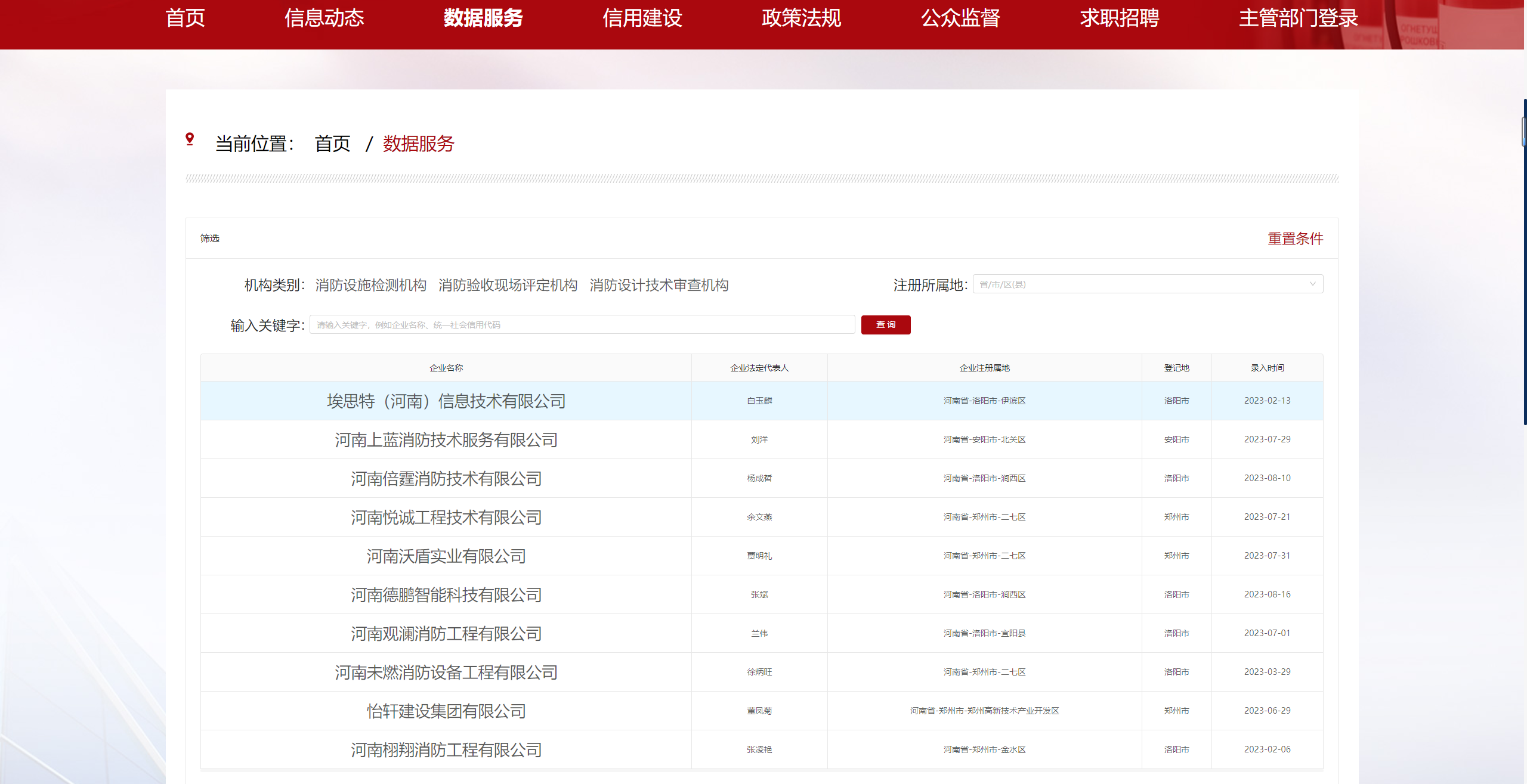Screen dimensions: 1527x784
Task: Click the 安阳市 registration place cell
Action: tap(1177, 439)
